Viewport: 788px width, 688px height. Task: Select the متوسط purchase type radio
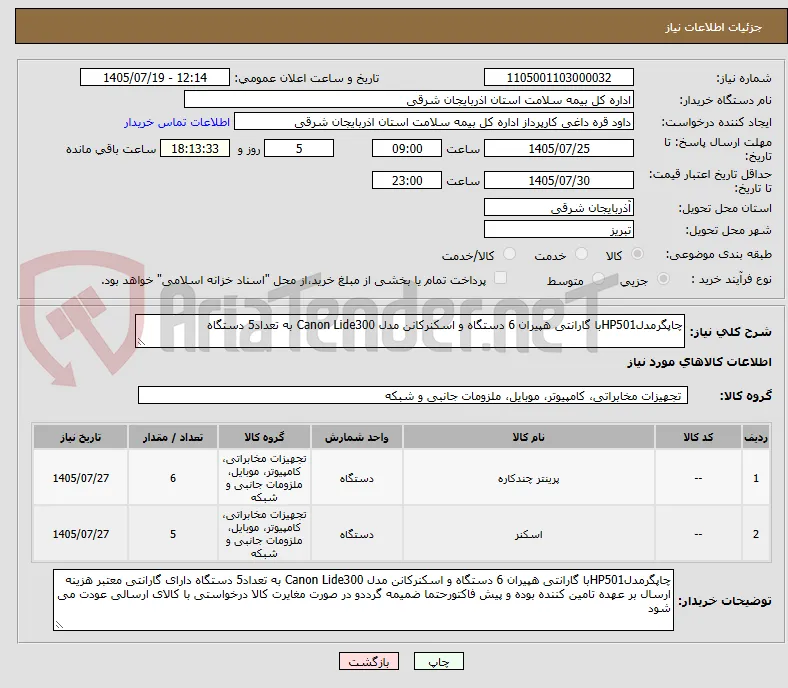(598, 278)
